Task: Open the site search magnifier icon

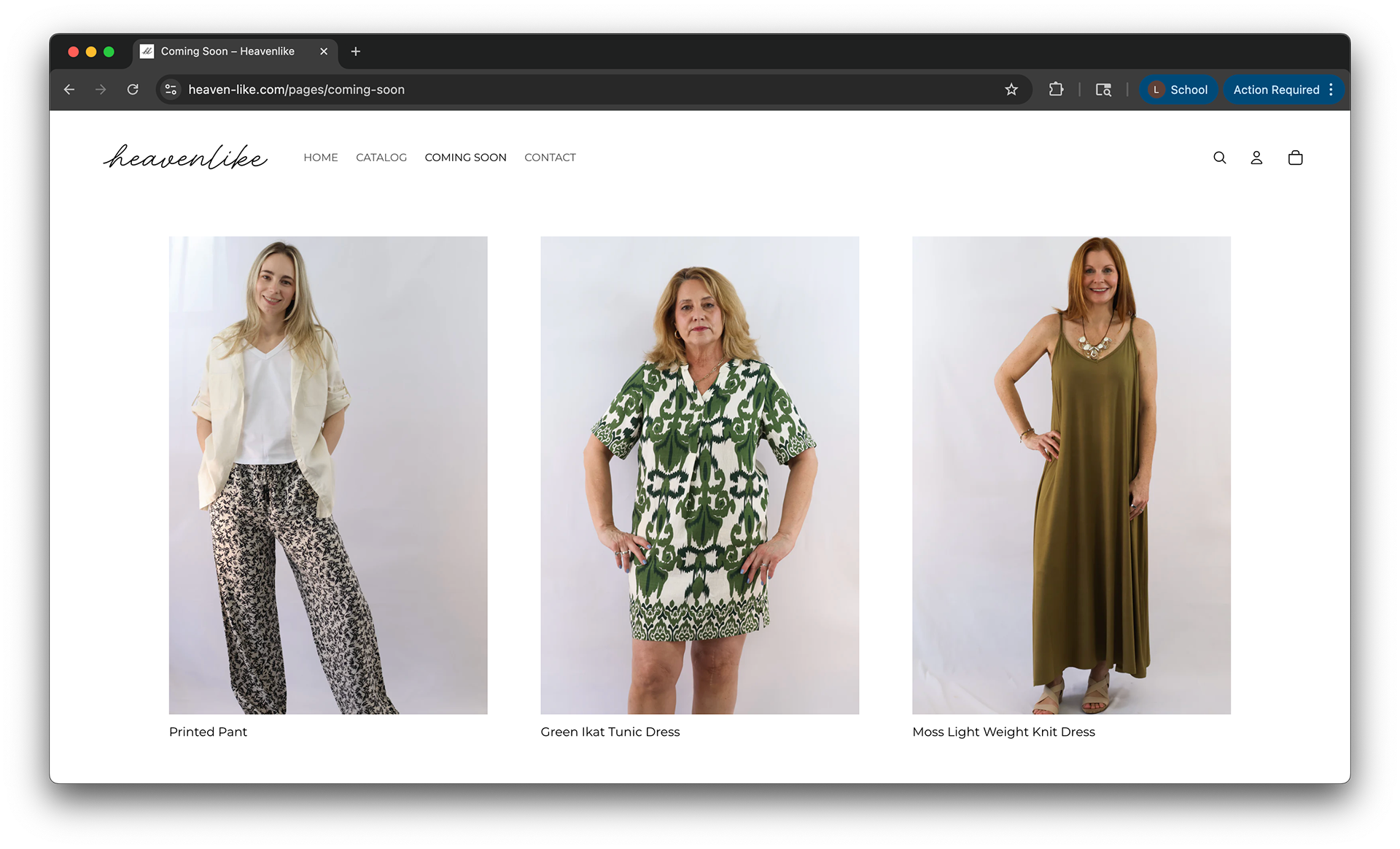Action: (1219, 158)
